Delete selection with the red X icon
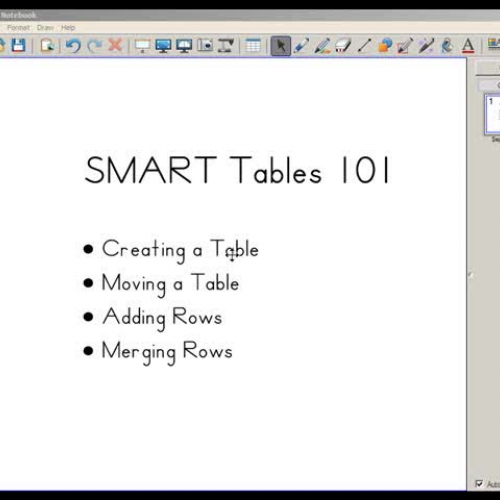500x500 pixels. coord(115,45)
